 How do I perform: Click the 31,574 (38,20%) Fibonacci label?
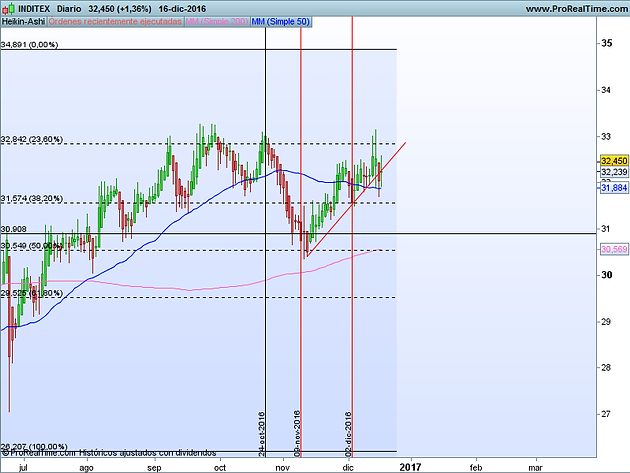pyautogui.click(x=32, y=199)
